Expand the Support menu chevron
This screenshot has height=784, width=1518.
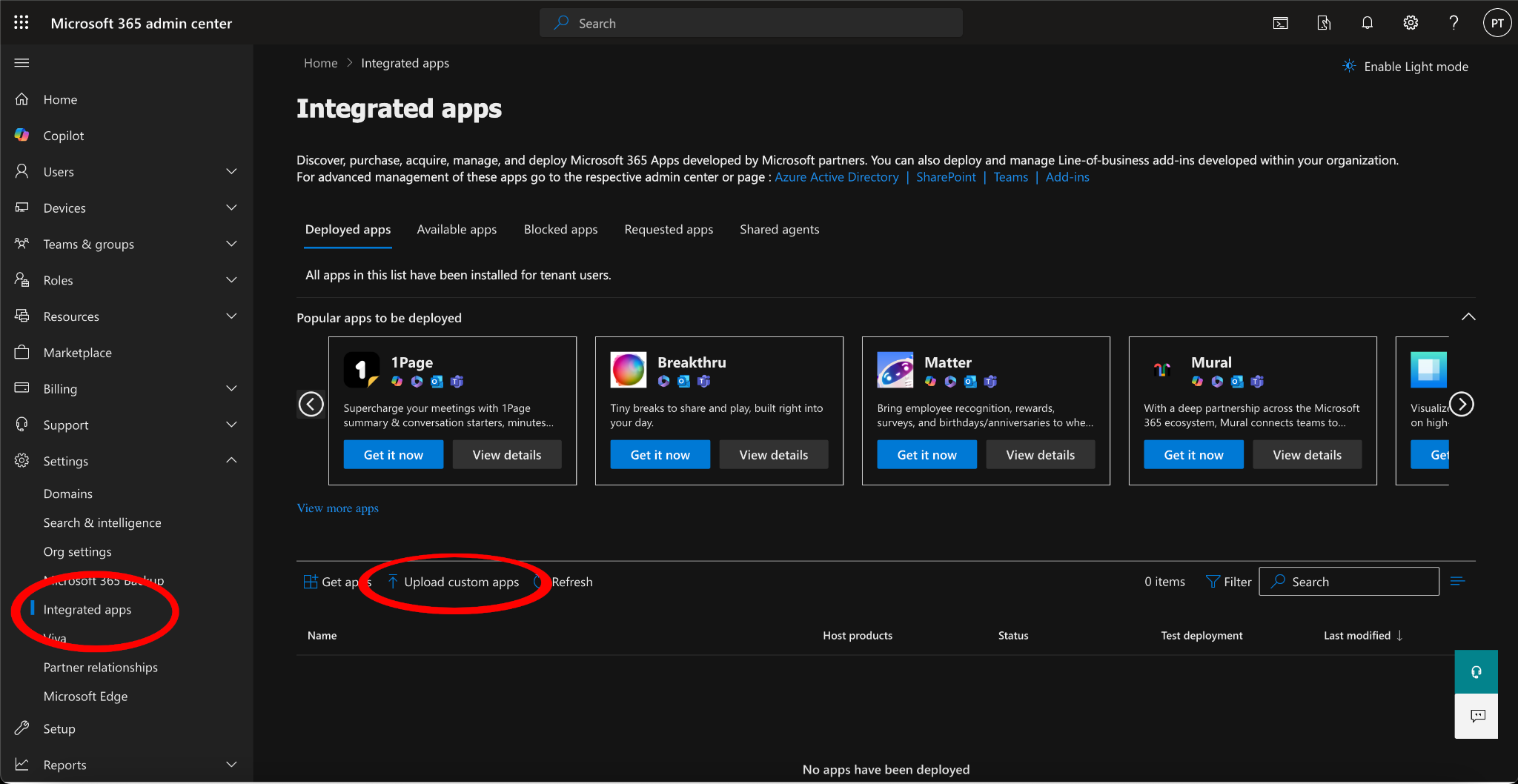tap(231, 425)
